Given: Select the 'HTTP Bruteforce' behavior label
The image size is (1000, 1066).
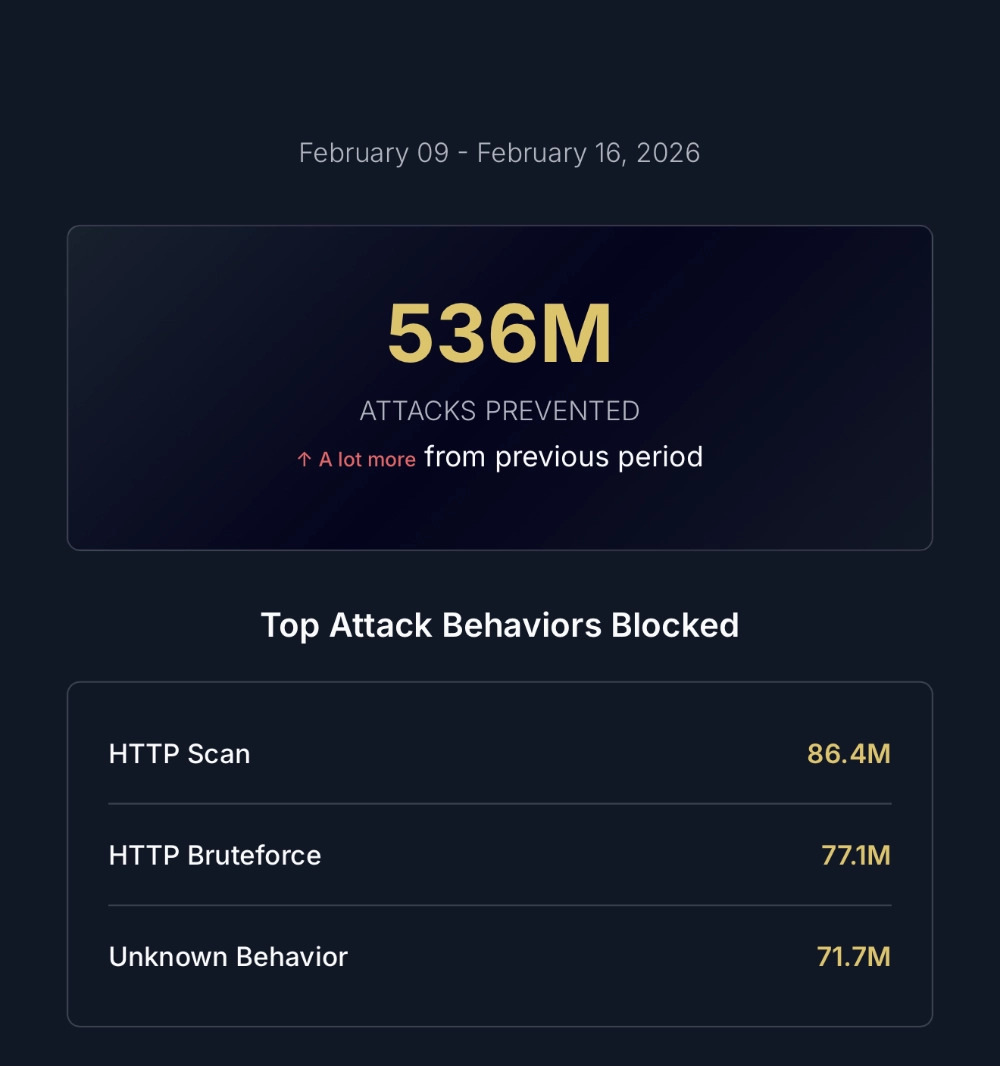Looking at the screenshot, I should 214,855.
